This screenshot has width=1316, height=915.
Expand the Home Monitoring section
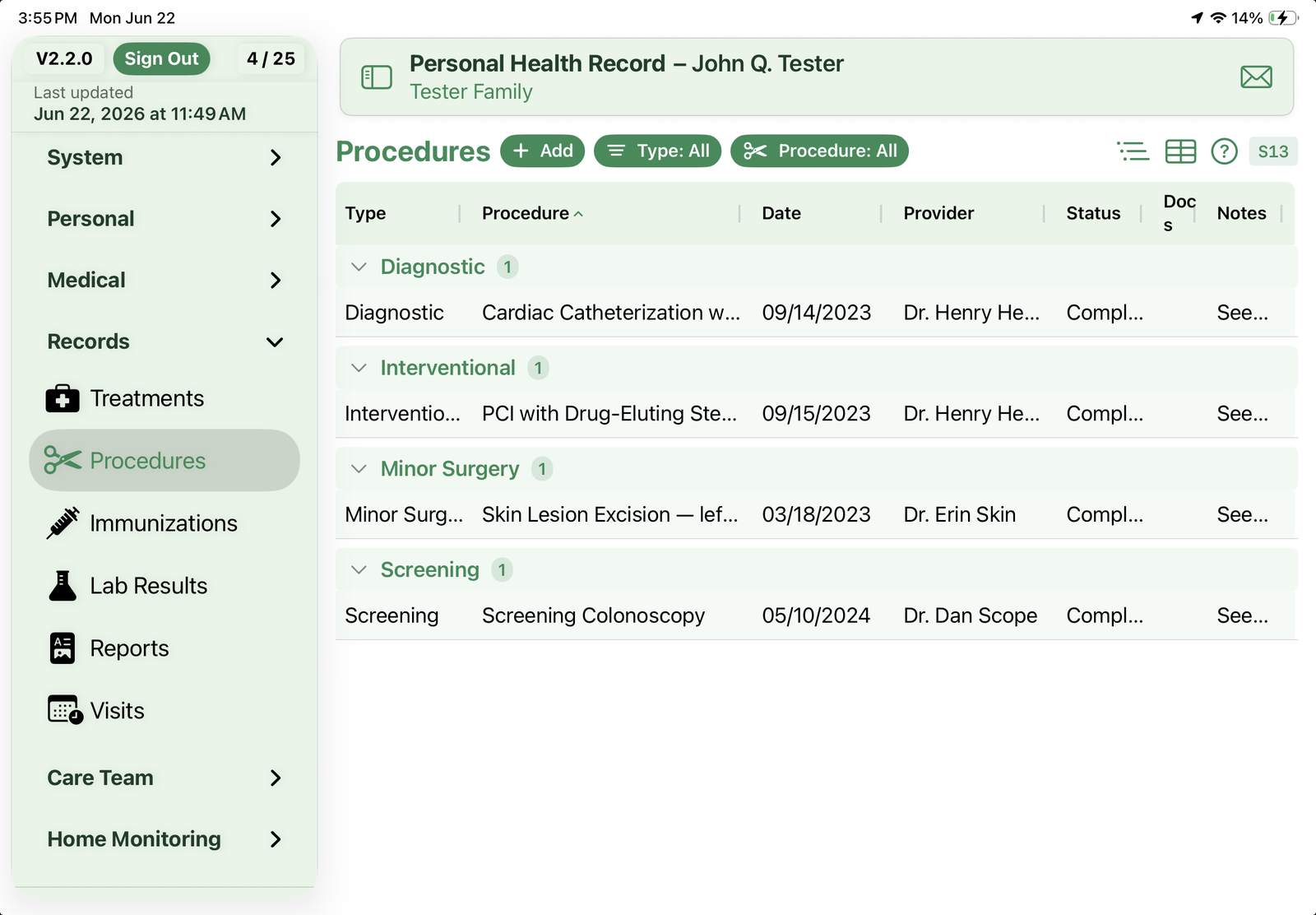coord(164,839)
